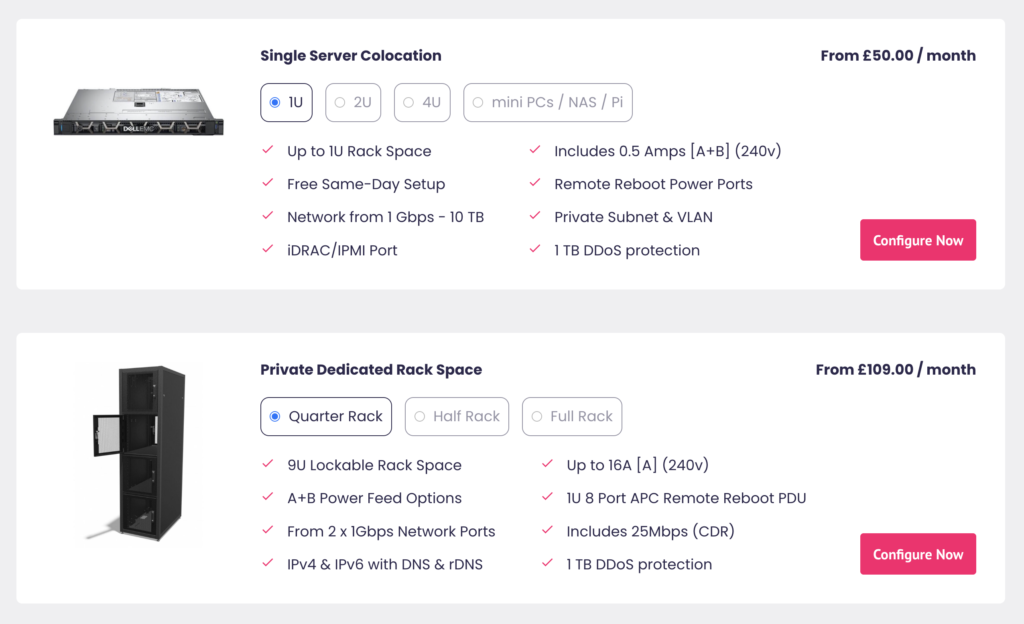Select the Full Rack option
Screen dimensions: 1024x624
[x=571, y=416]
